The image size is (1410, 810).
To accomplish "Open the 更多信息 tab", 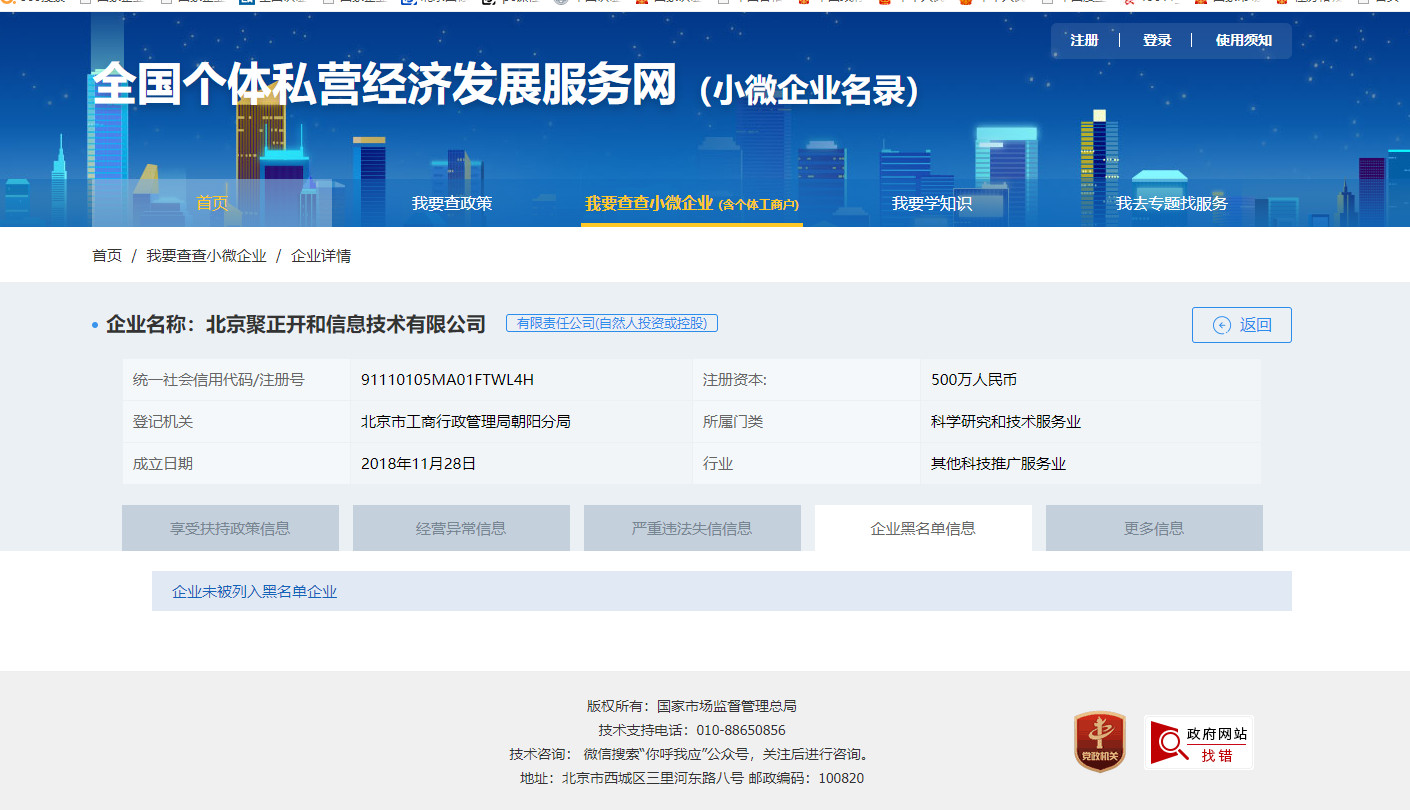I will coord(1154,528).
